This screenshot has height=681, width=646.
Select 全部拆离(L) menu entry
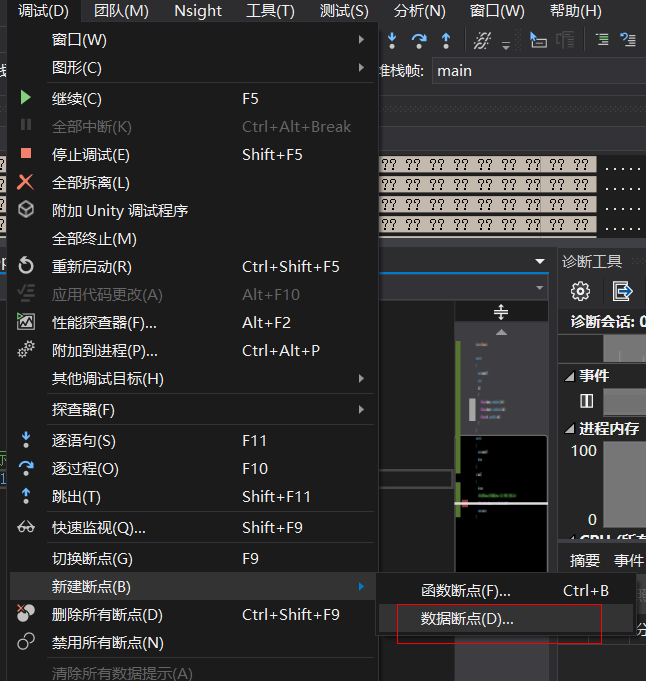(192, 183)
